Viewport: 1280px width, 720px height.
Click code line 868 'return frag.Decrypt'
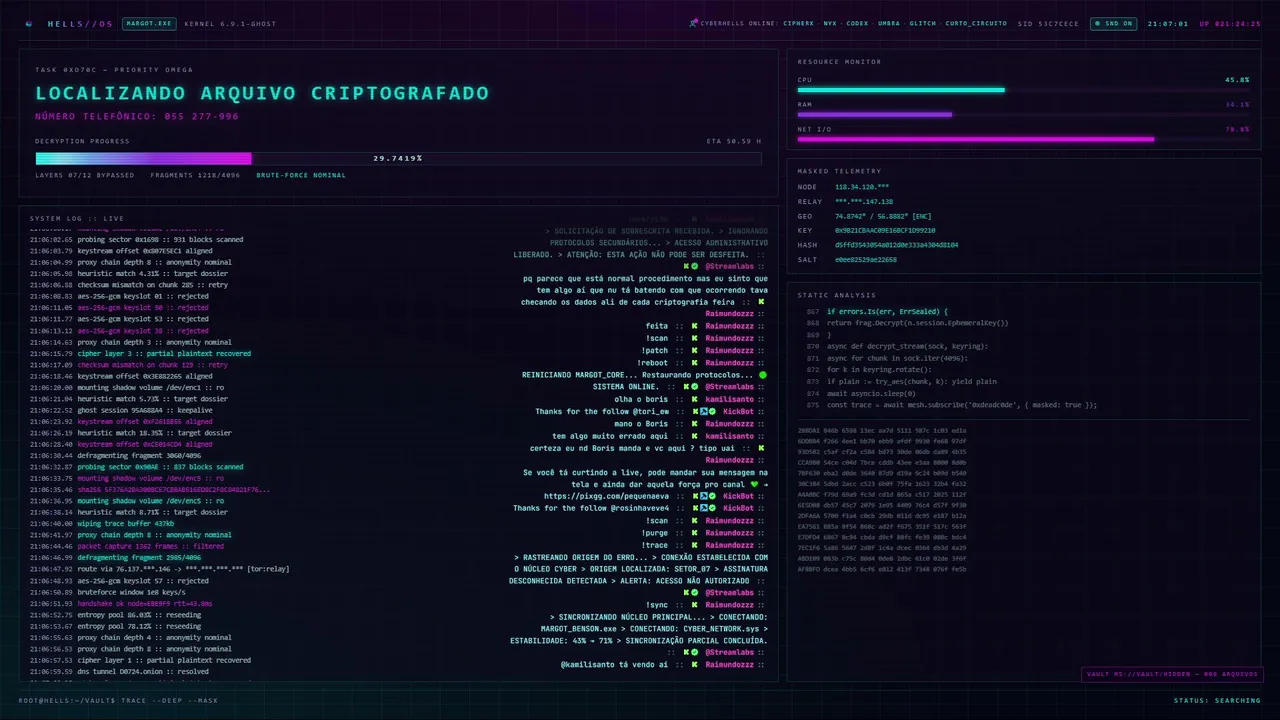(917, 323)
